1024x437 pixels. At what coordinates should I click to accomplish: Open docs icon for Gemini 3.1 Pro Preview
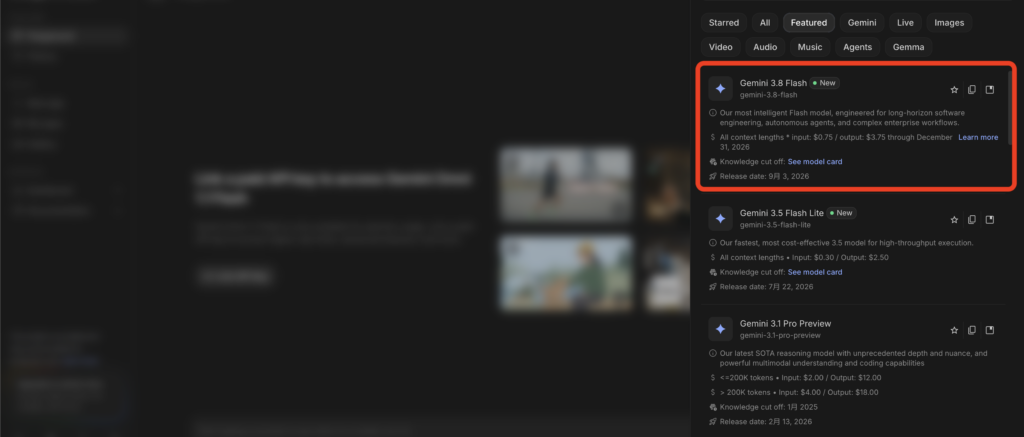[x=989, y=330]
